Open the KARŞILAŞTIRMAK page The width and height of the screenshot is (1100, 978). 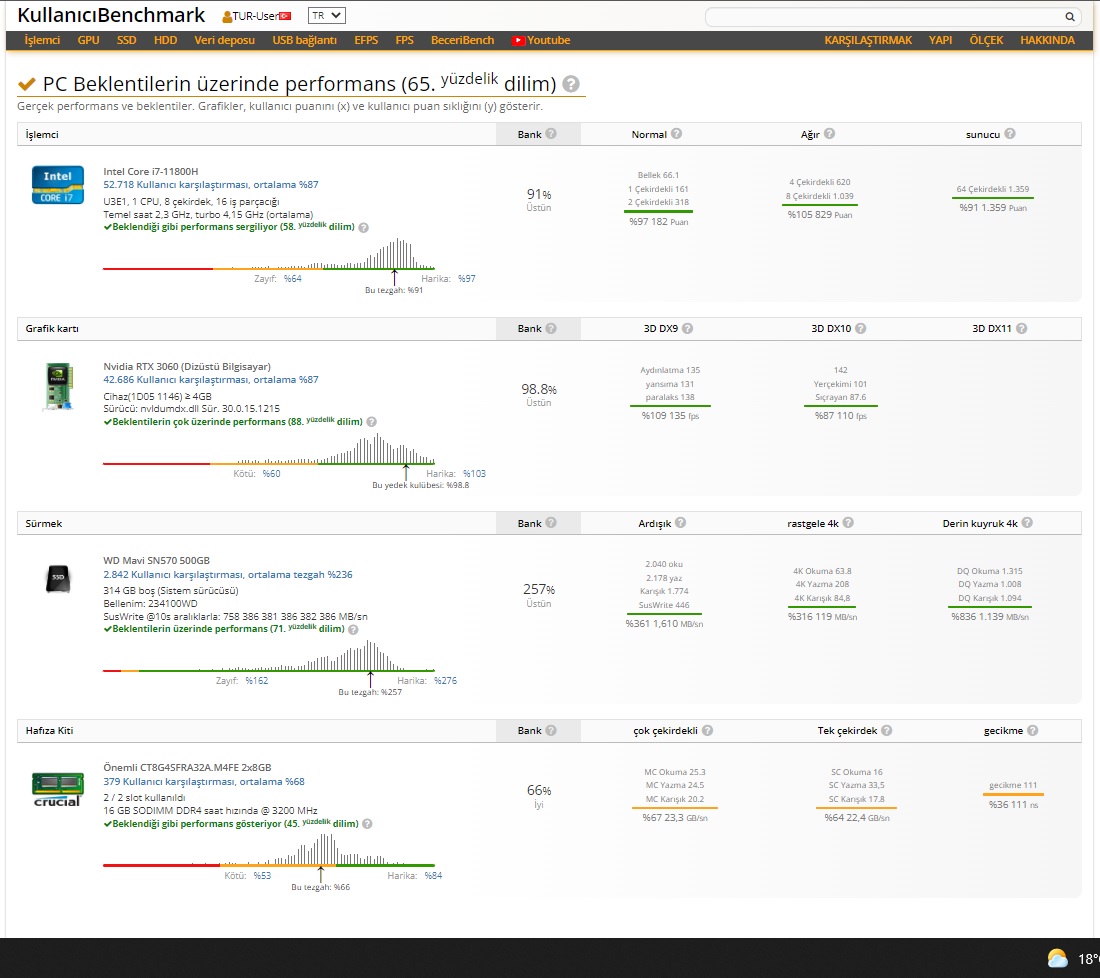868,41
